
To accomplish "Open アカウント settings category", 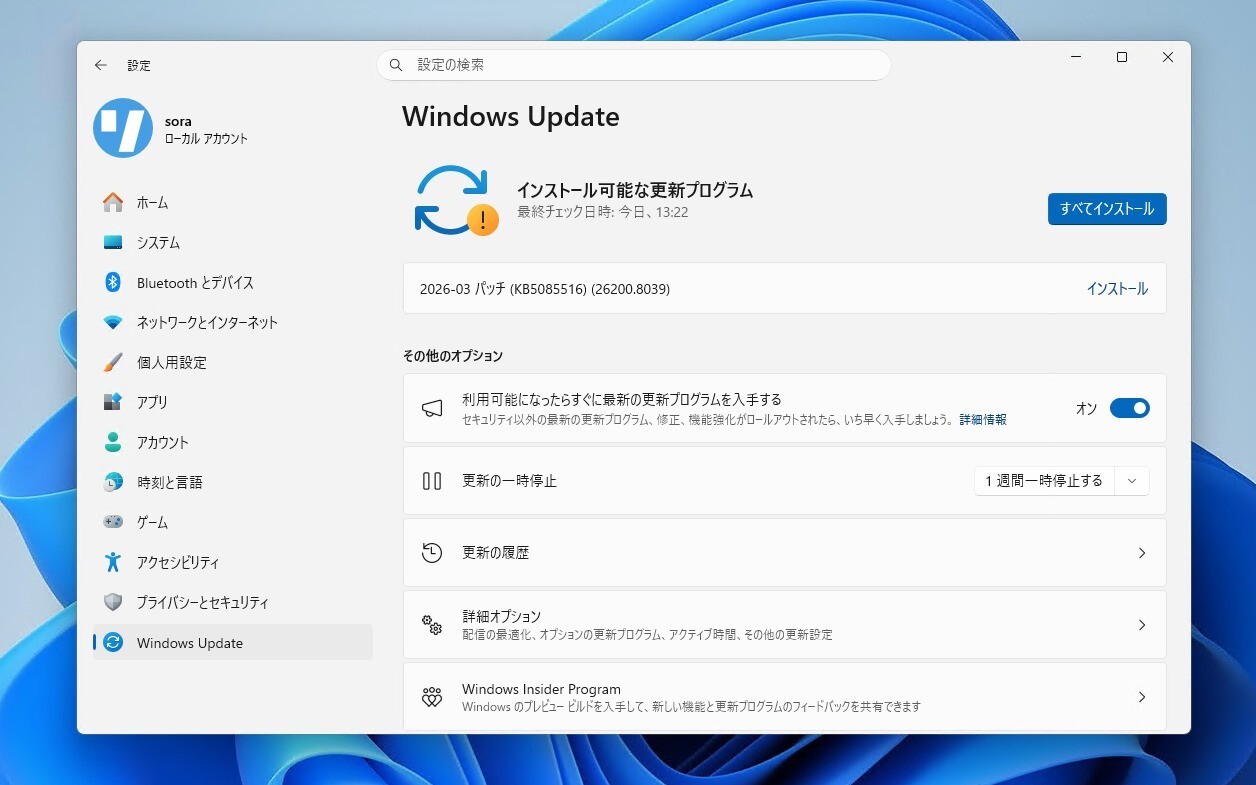I will 162,442.
